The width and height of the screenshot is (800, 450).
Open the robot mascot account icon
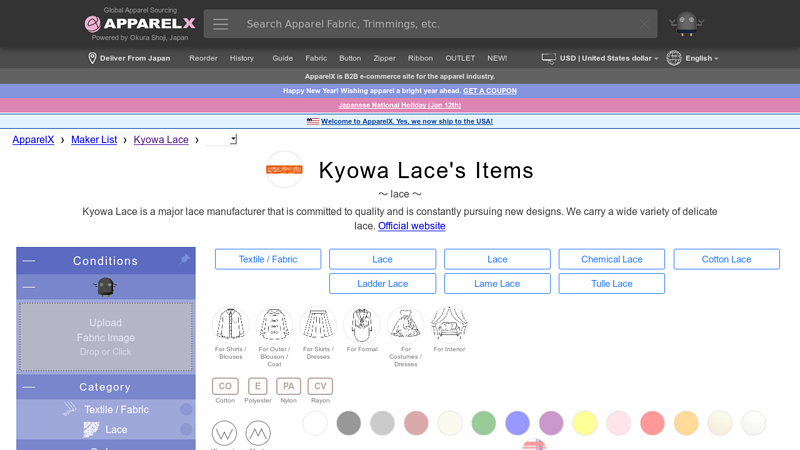[x=686, y=23]
